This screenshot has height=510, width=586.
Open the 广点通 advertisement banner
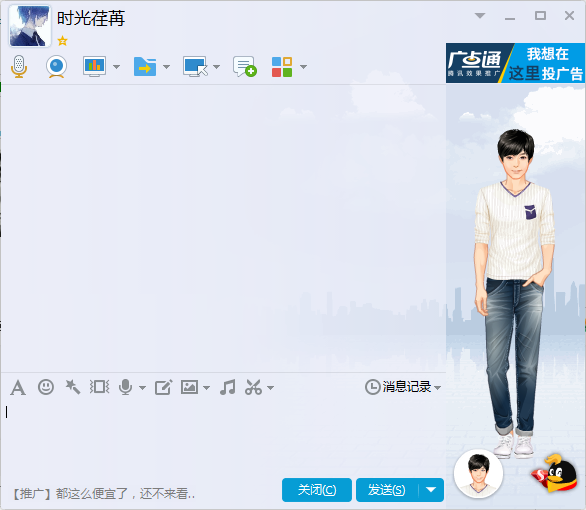coord(515,63)
